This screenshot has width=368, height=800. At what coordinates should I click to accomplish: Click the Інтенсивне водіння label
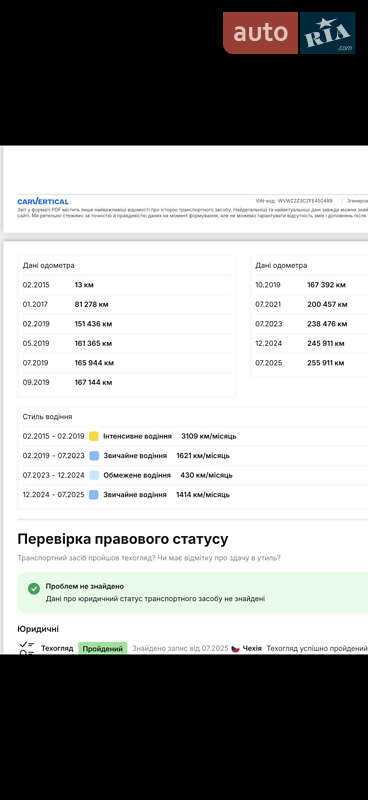point(137,436)
